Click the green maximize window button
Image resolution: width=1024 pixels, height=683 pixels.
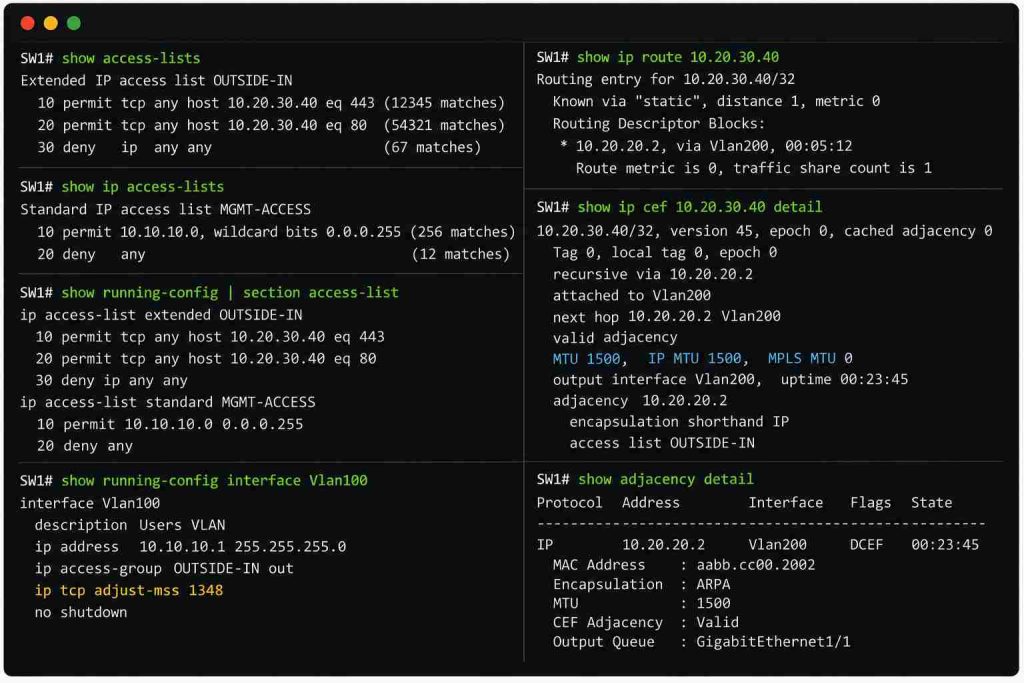[x=74, y=24]
